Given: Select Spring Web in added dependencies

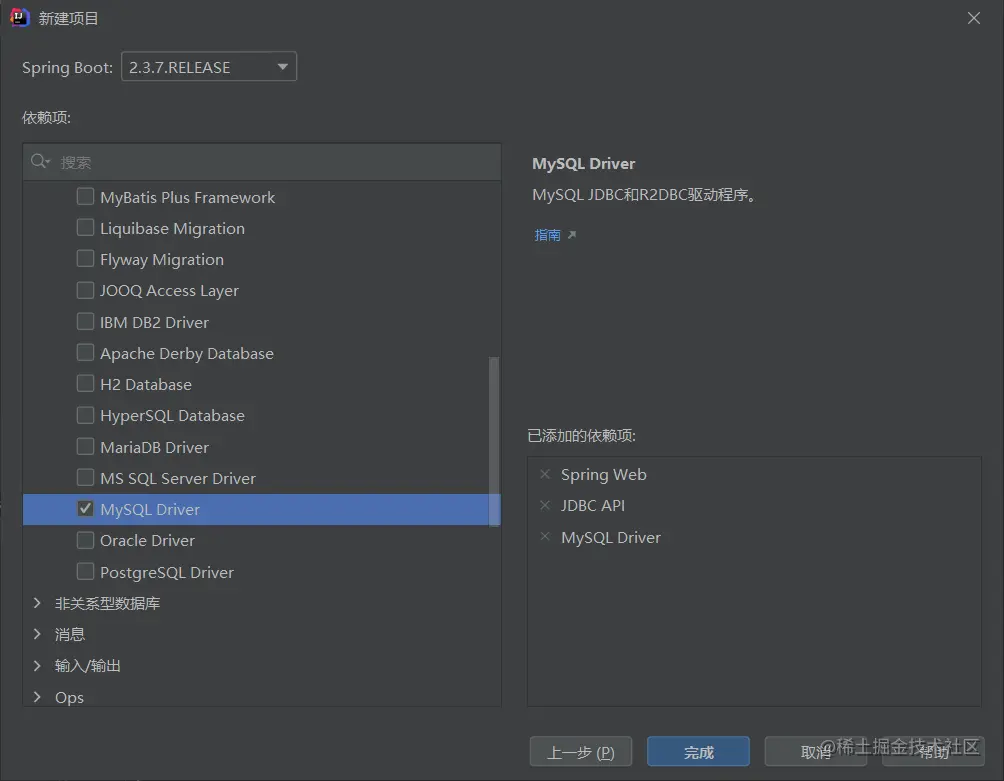Looking at the screenshot, I should (x=604, y=474).
